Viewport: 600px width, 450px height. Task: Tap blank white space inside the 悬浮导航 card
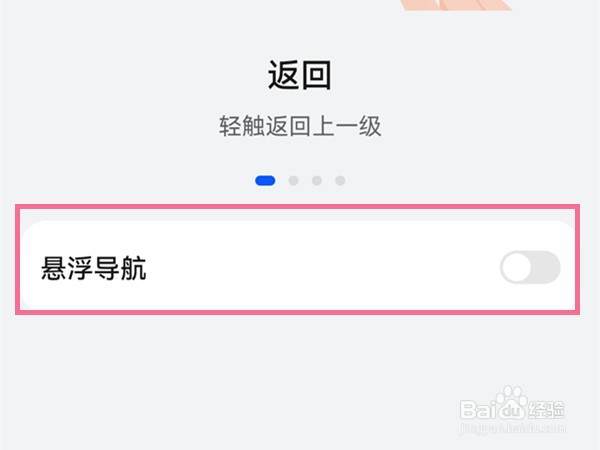click(320, 268)
